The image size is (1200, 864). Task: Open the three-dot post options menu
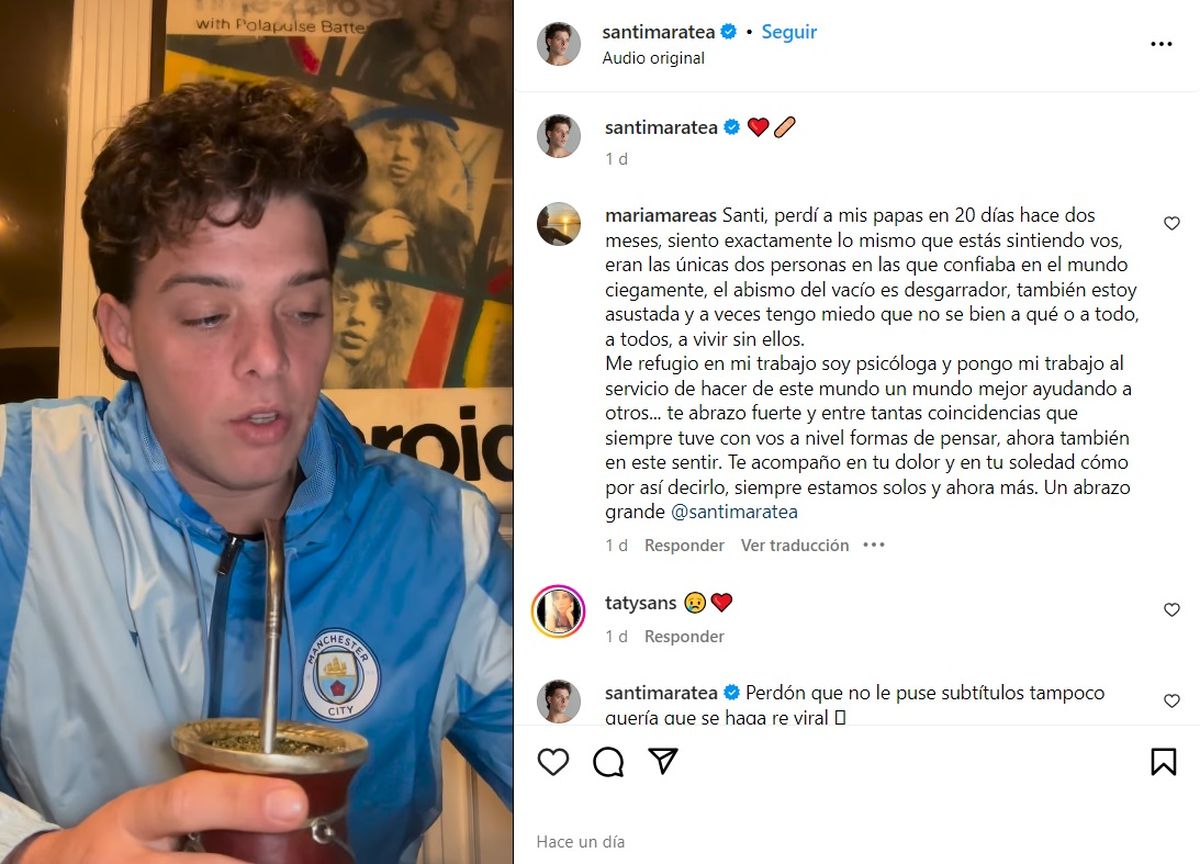coord(1161,44)
